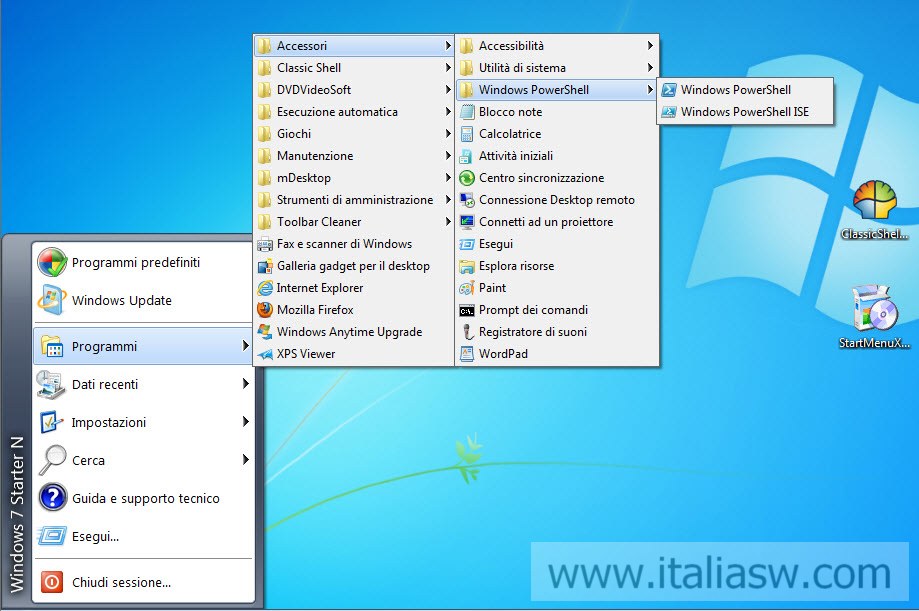Choose Esegui in the Accessori list
The width and height of the screenshot is (919, 611).
coord(556,244)
